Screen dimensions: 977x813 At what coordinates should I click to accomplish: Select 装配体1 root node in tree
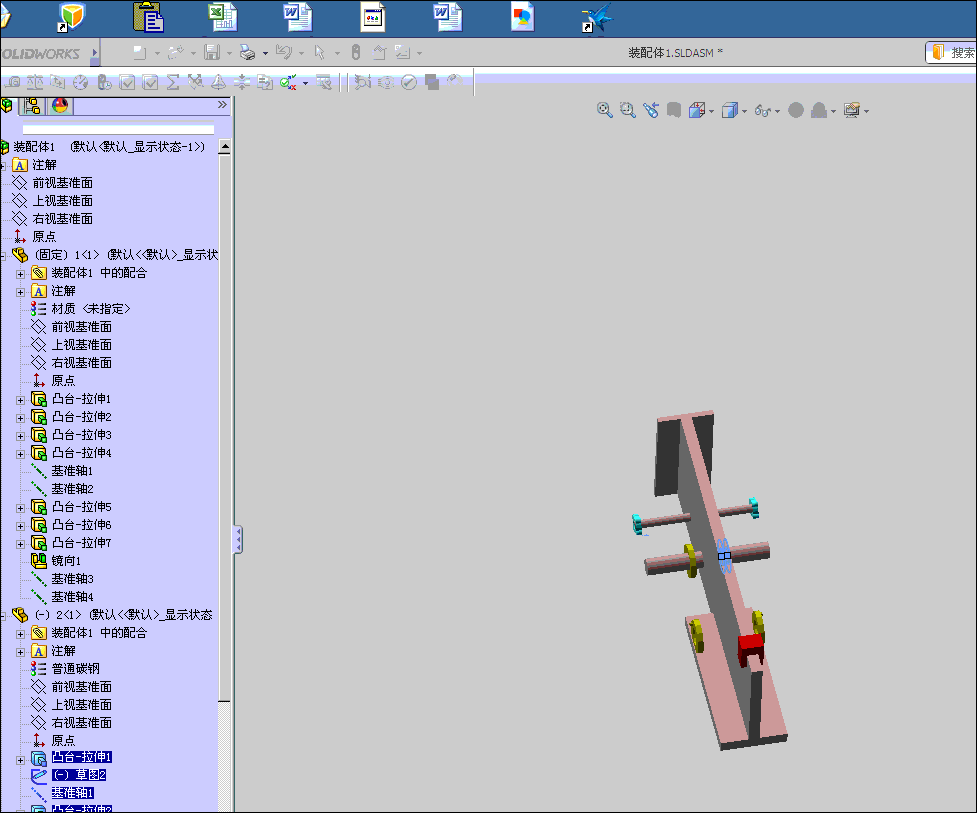click(x=108, y=146)
